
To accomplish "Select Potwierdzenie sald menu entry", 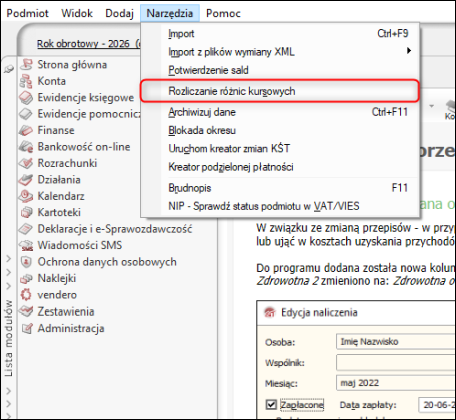I will [x=280, y=70].
